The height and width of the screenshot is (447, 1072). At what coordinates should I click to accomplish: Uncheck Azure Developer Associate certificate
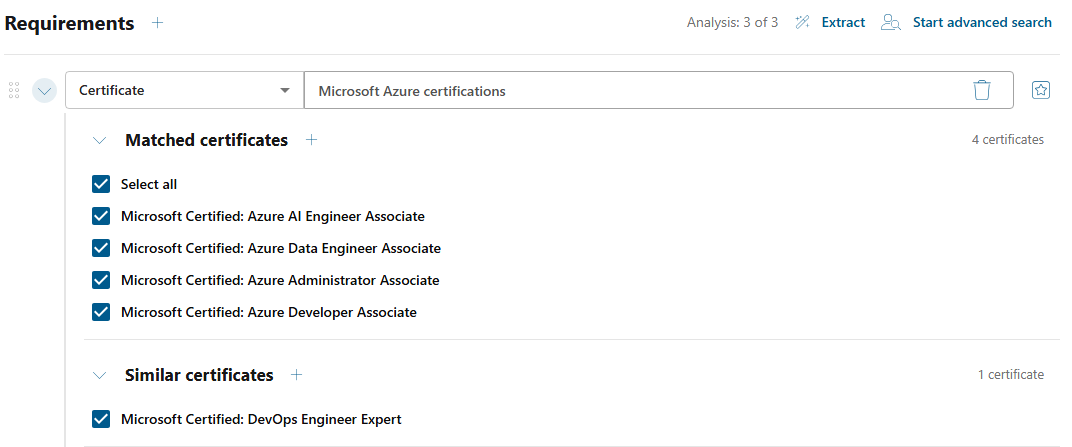coord(101,312)
